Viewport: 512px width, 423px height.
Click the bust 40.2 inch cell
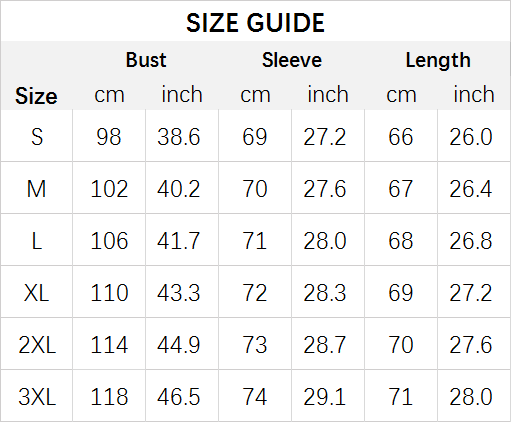(x=182, y=189)
